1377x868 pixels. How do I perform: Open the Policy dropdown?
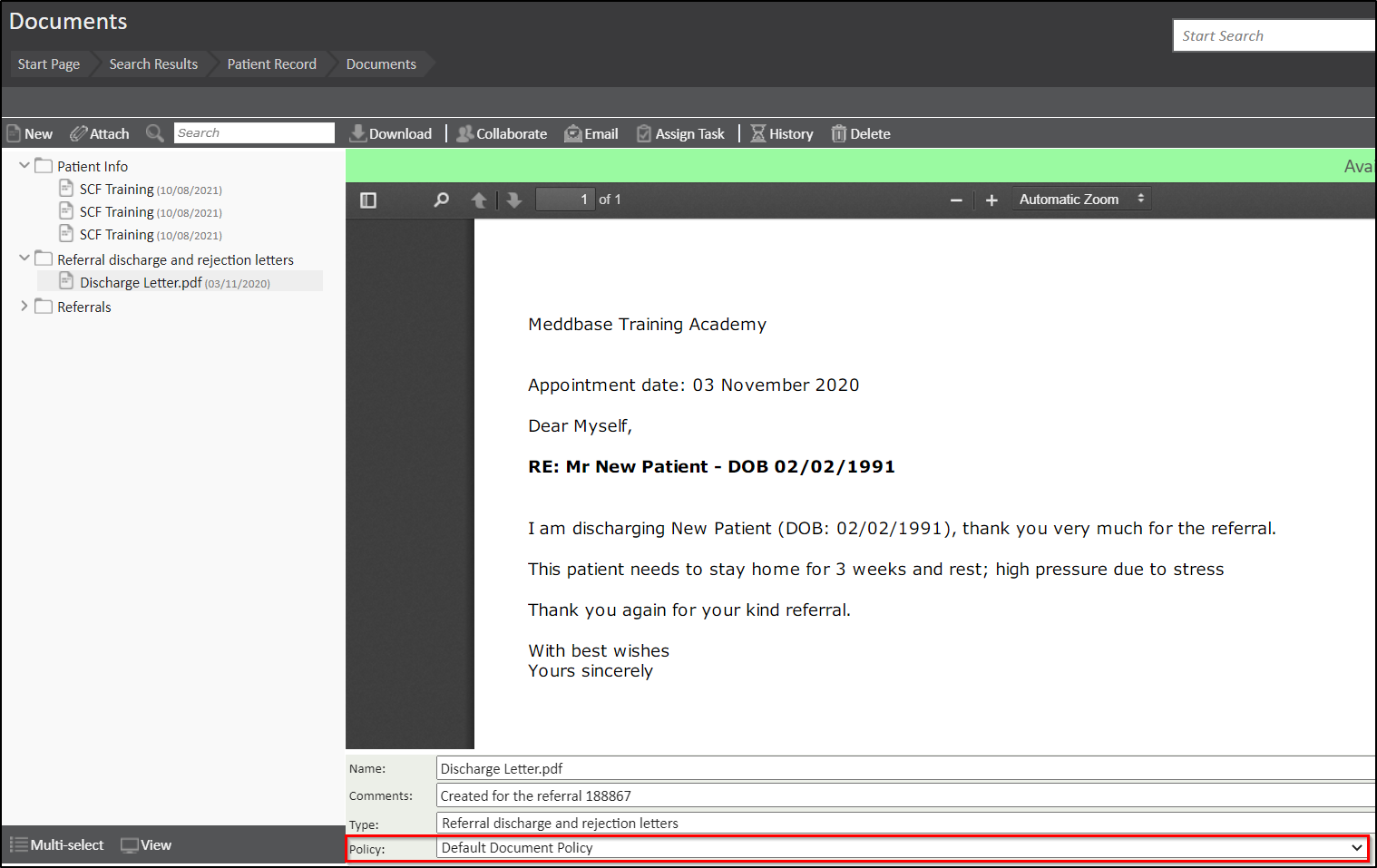pyautogui.click(x=902, y=848)
